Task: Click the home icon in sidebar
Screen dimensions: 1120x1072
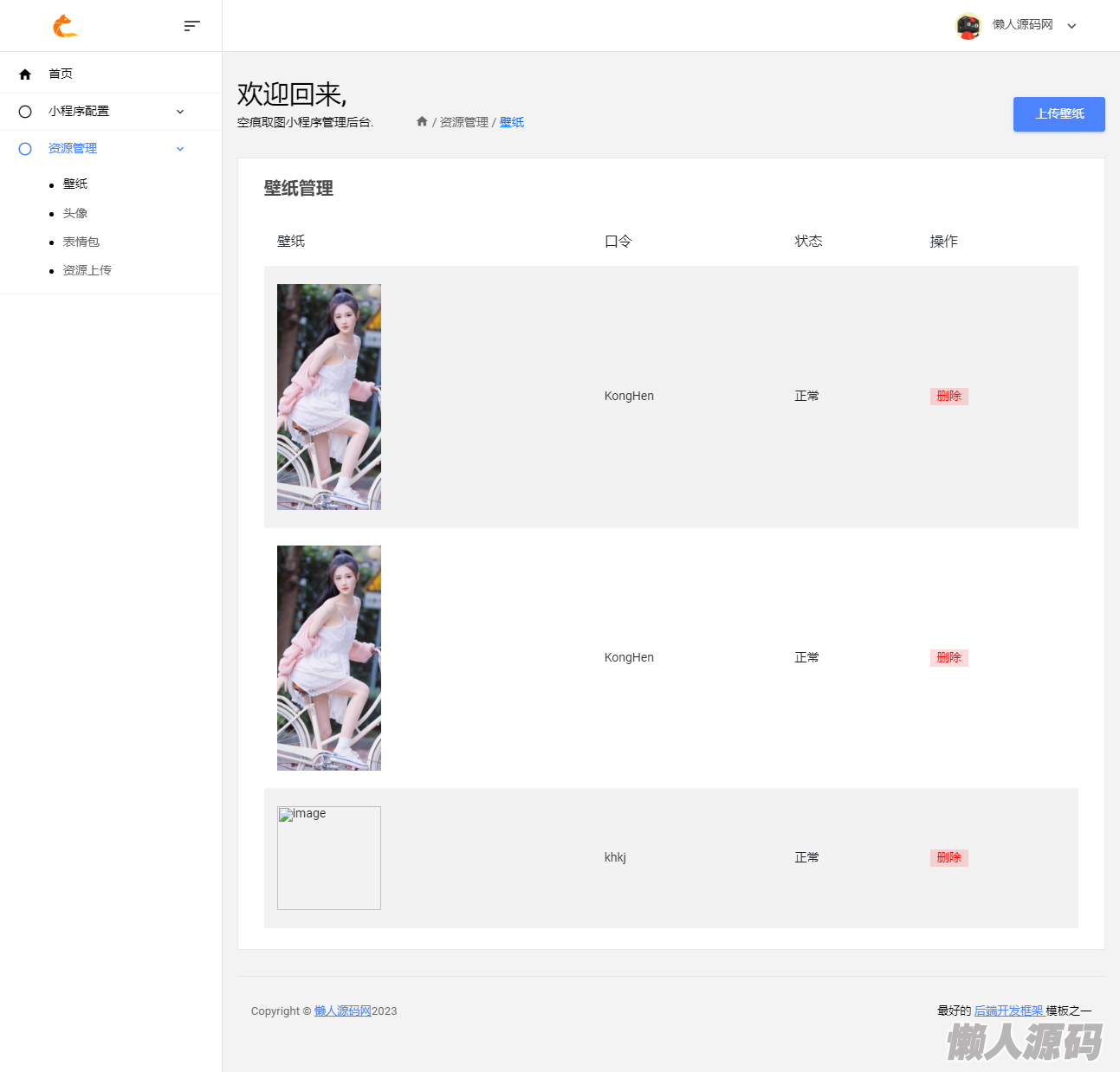Action: pos(25,74)
